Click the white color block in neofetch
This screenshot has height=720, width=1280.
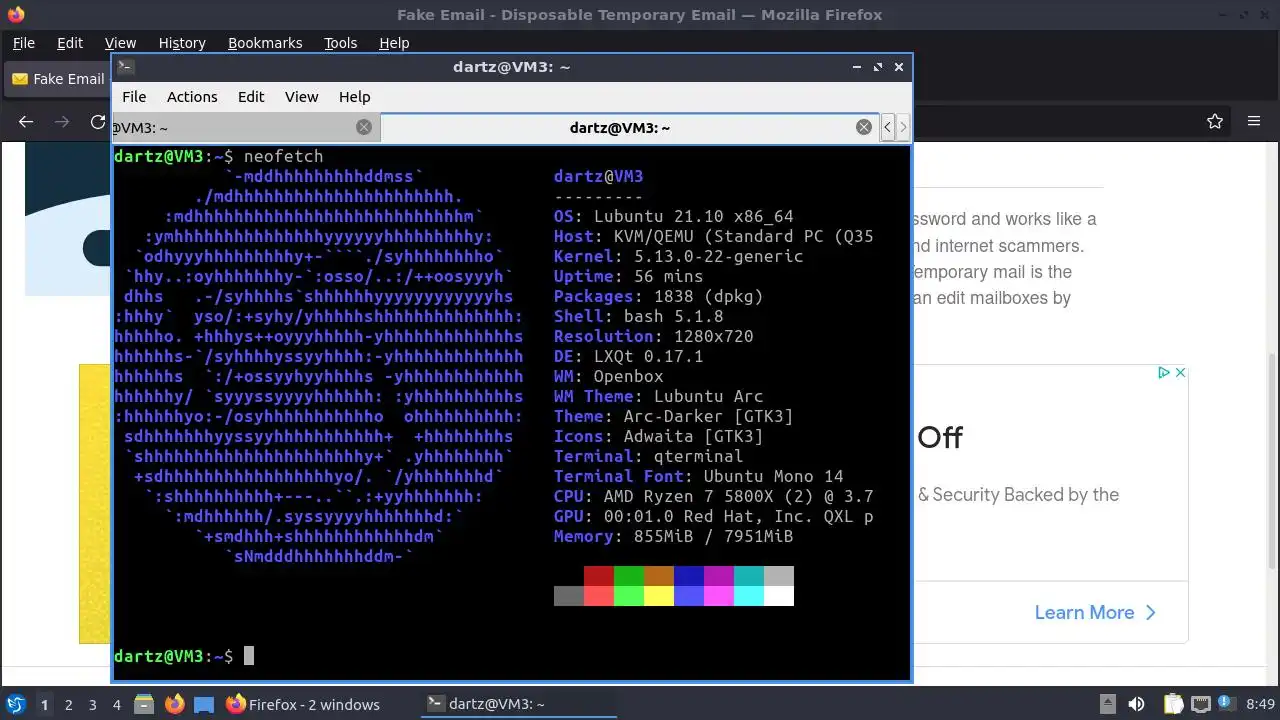779,596
